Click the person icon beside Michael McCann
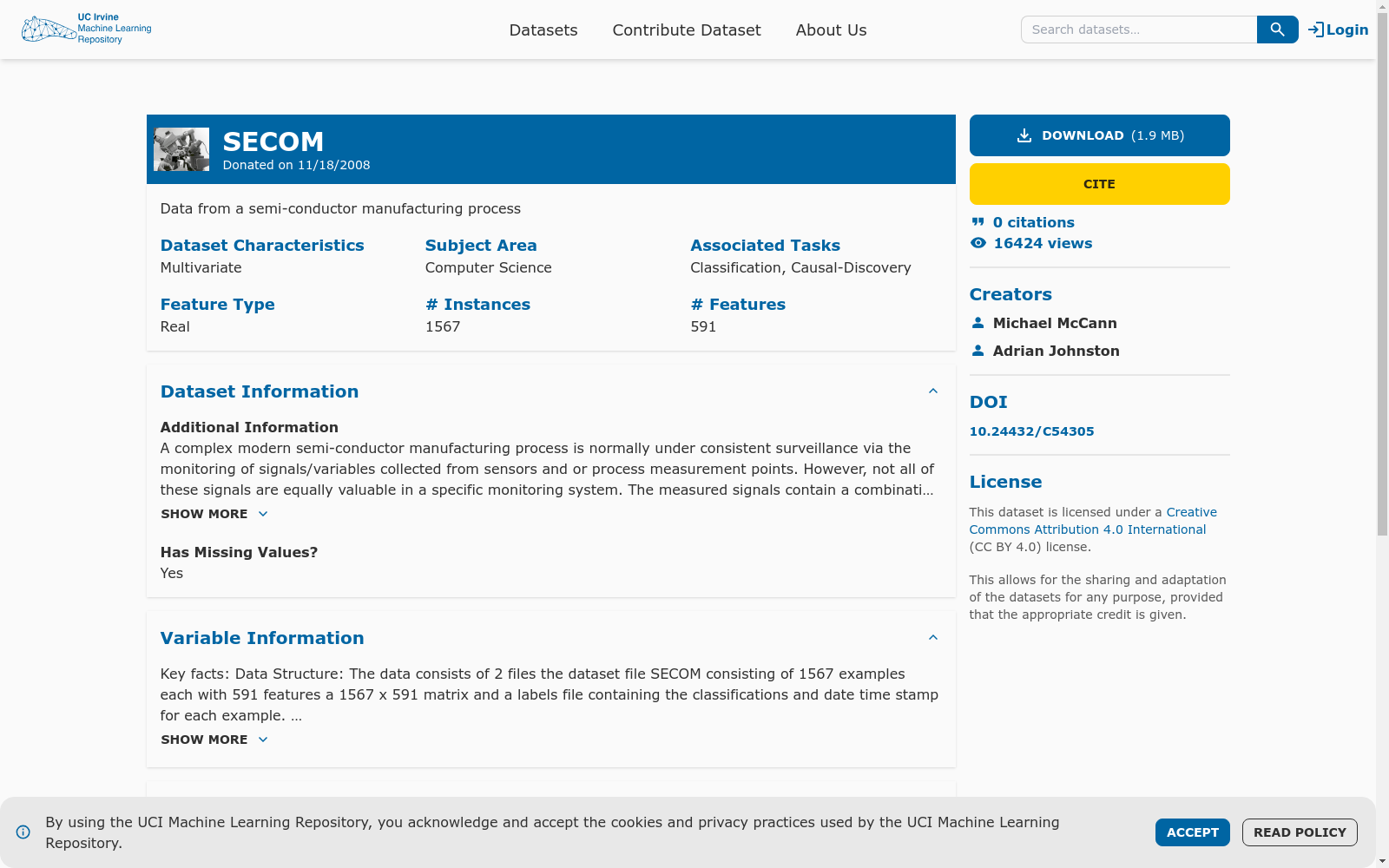Screen dimensions: 1389x868 click(x=978, y=323)
